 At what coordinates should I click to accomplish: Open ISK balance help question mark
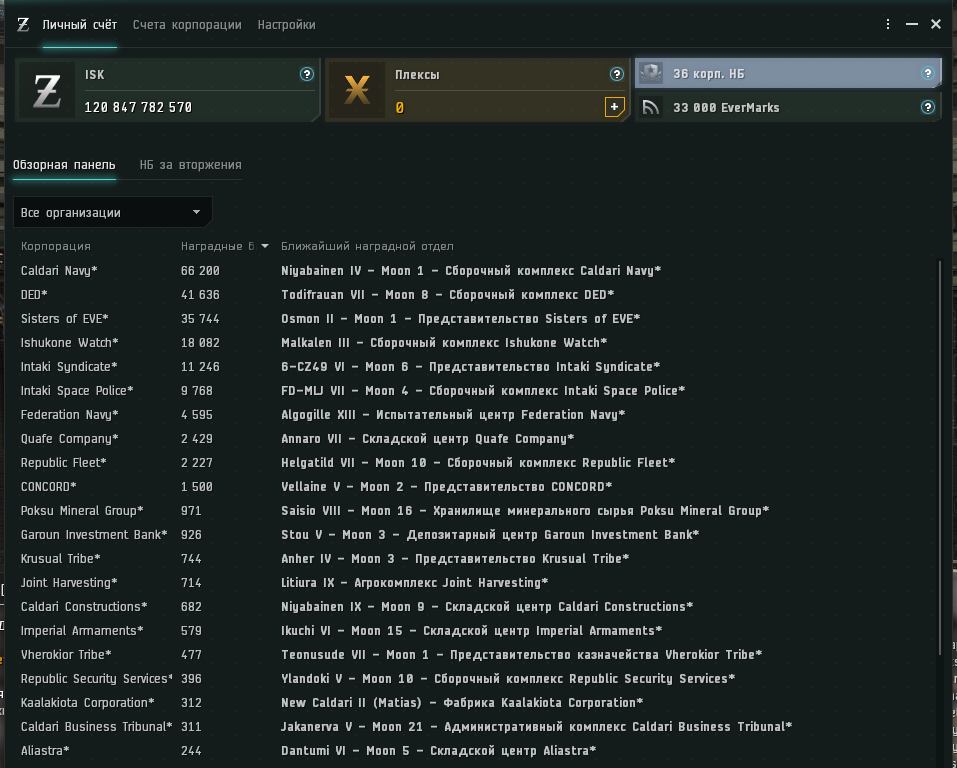click(306, 74)
